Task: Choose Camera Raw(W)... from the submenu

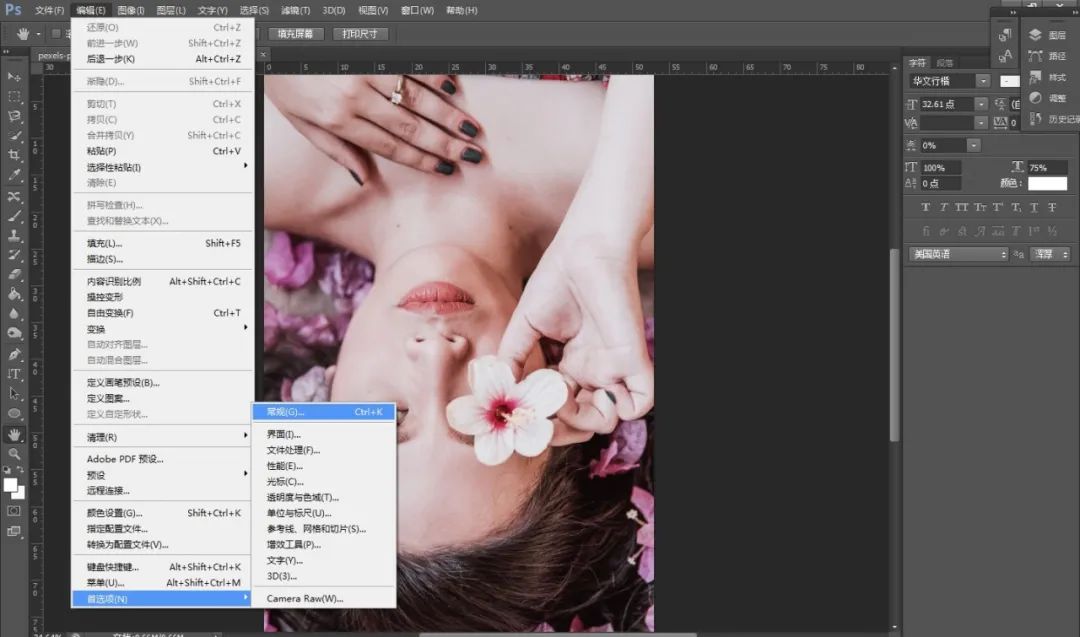Action: click(324, 598)
